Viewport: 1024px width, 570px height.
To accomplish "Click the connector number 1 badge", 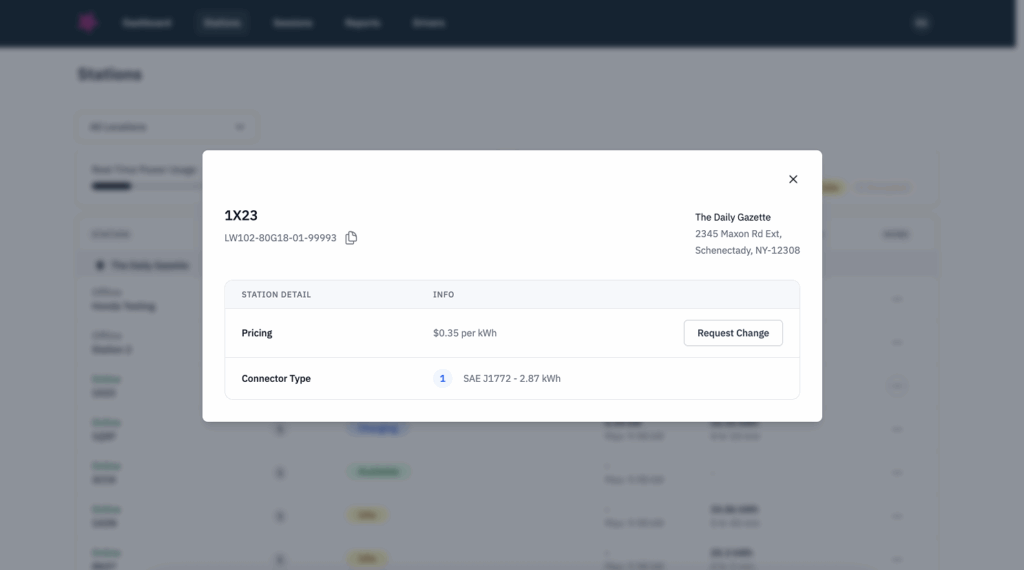I will point(442,379).
